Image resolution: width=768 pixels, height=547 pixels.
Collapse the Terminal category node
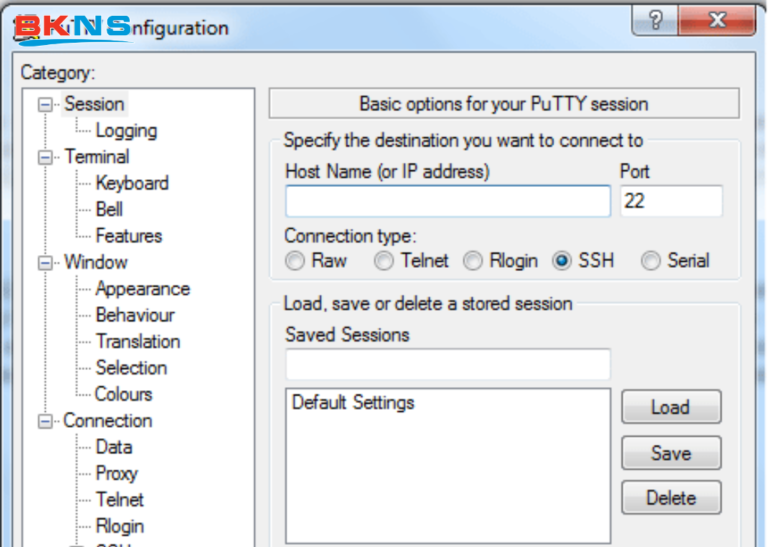click(45, 157)
